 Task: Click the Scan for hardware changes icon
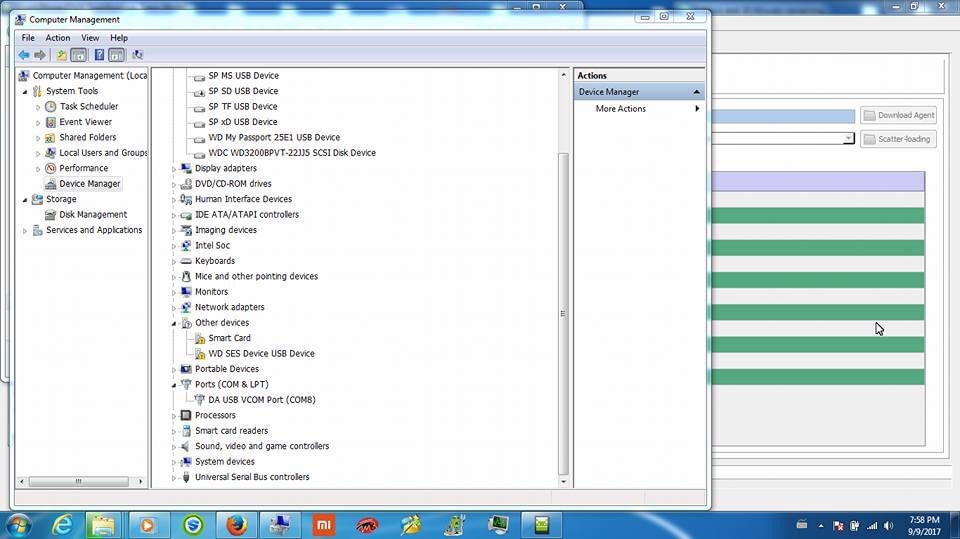click(x=137, y=55)
